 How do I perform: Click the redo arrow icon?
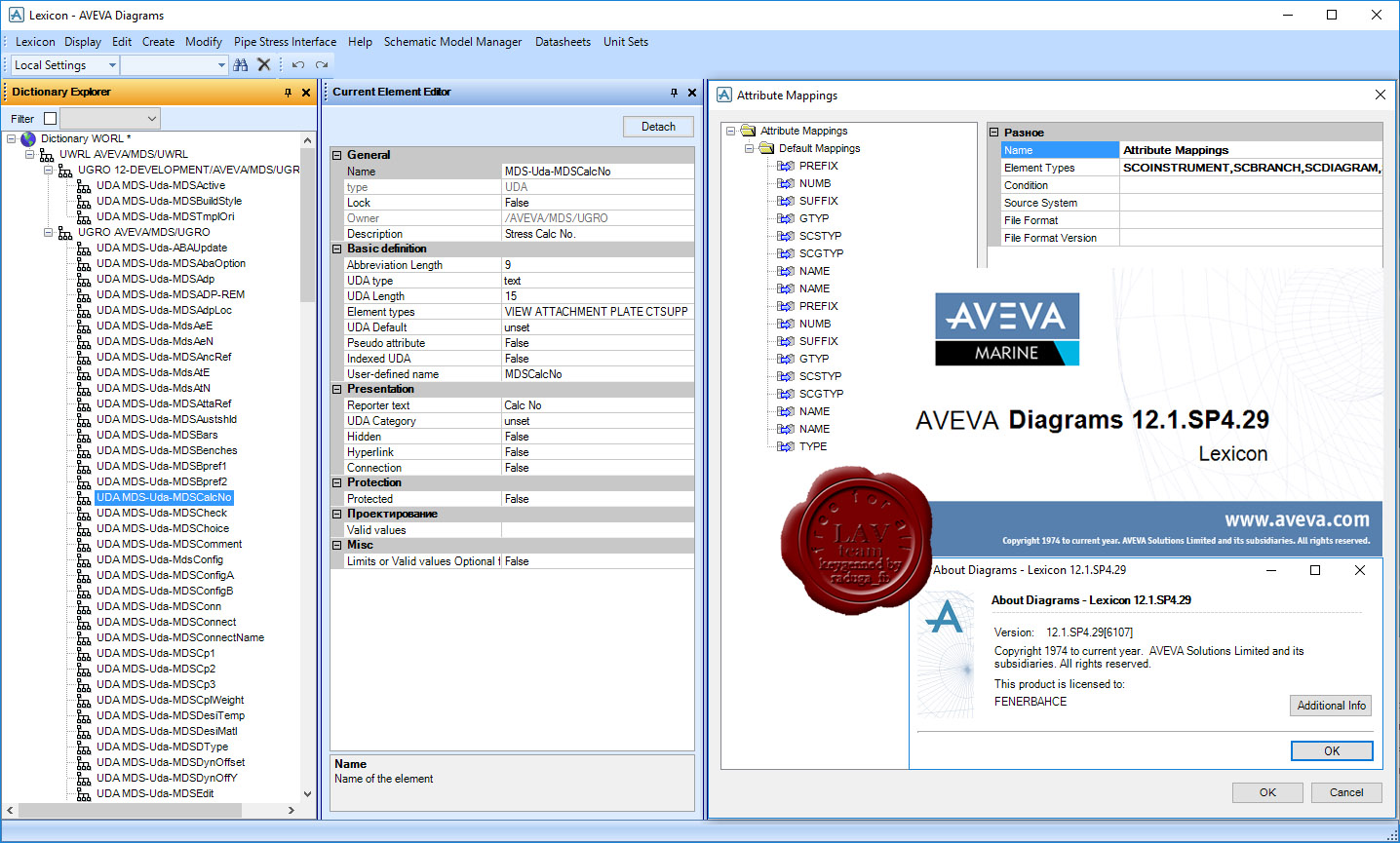321,65
